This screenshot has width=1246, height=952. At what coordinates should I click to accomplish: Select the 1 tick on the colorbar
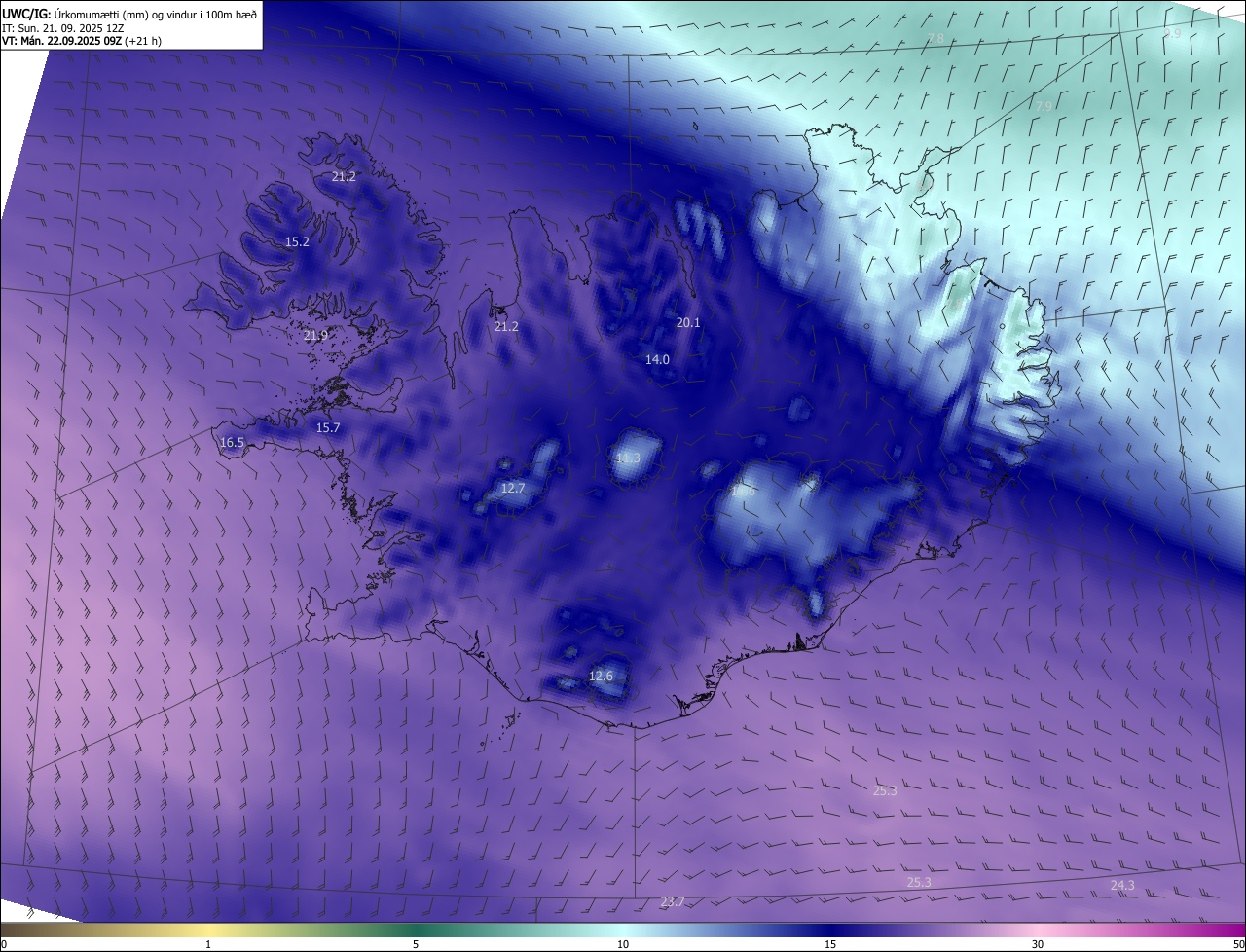click(208, 944)
